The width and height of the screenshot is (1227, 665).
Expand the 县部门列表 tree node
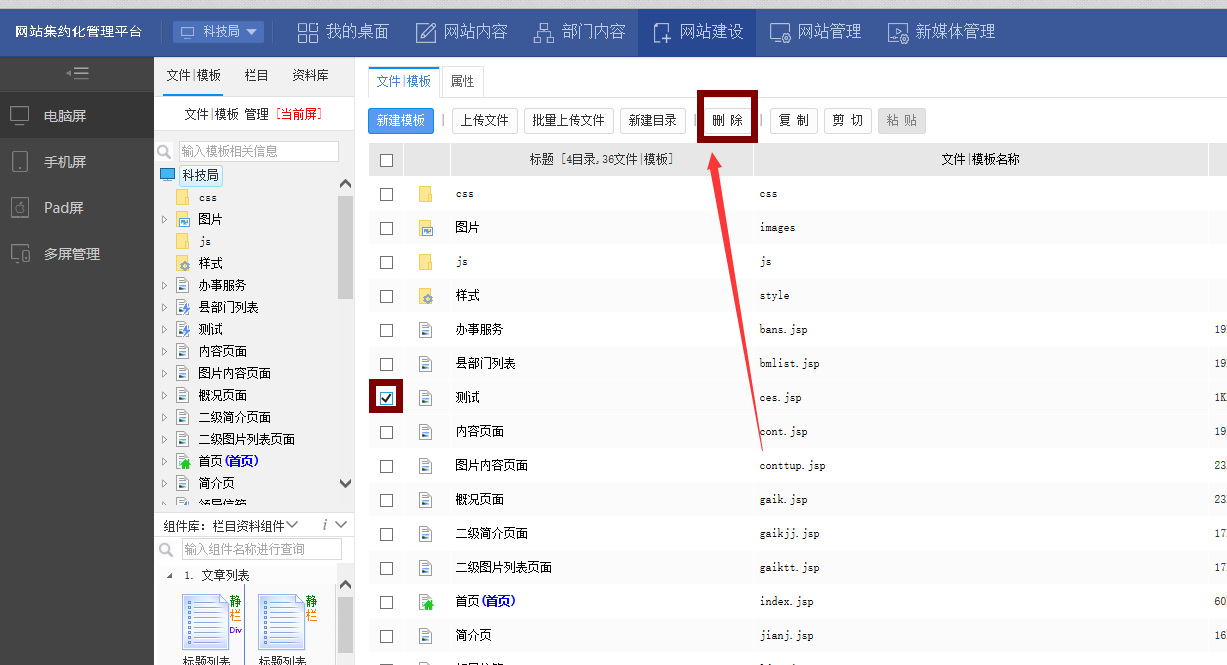164,307
